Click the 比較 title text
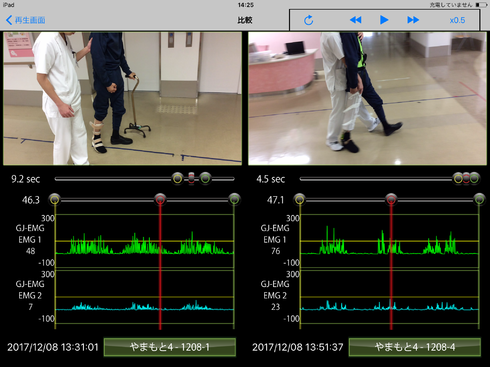 [245, 20]
